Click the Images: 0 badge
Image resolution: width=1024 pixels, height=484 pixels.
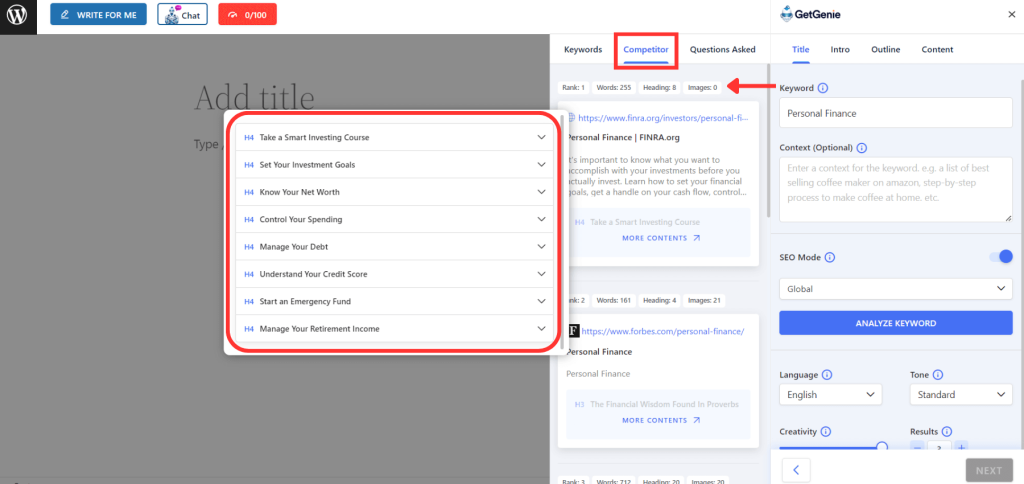(x=704, y=87)
